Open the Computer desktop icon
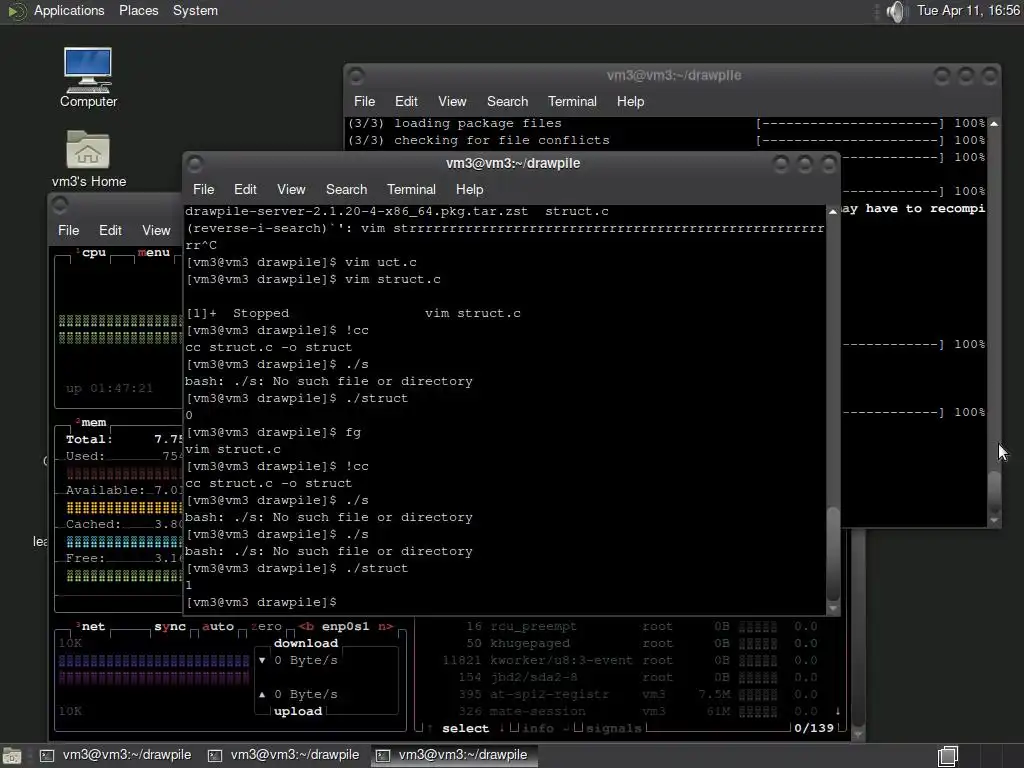 click(x=88, y=77)
